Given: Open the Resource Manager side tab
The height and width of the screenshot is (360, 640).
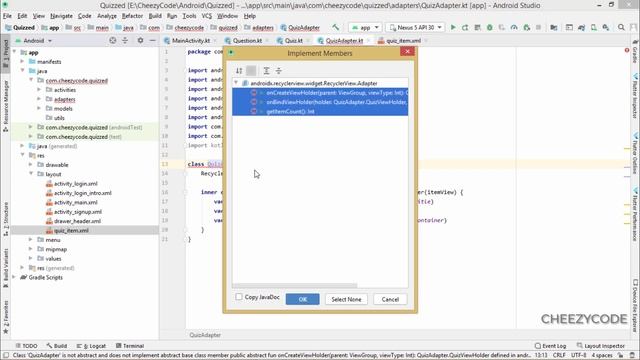Looking at the screenshot, I should 6,106.
